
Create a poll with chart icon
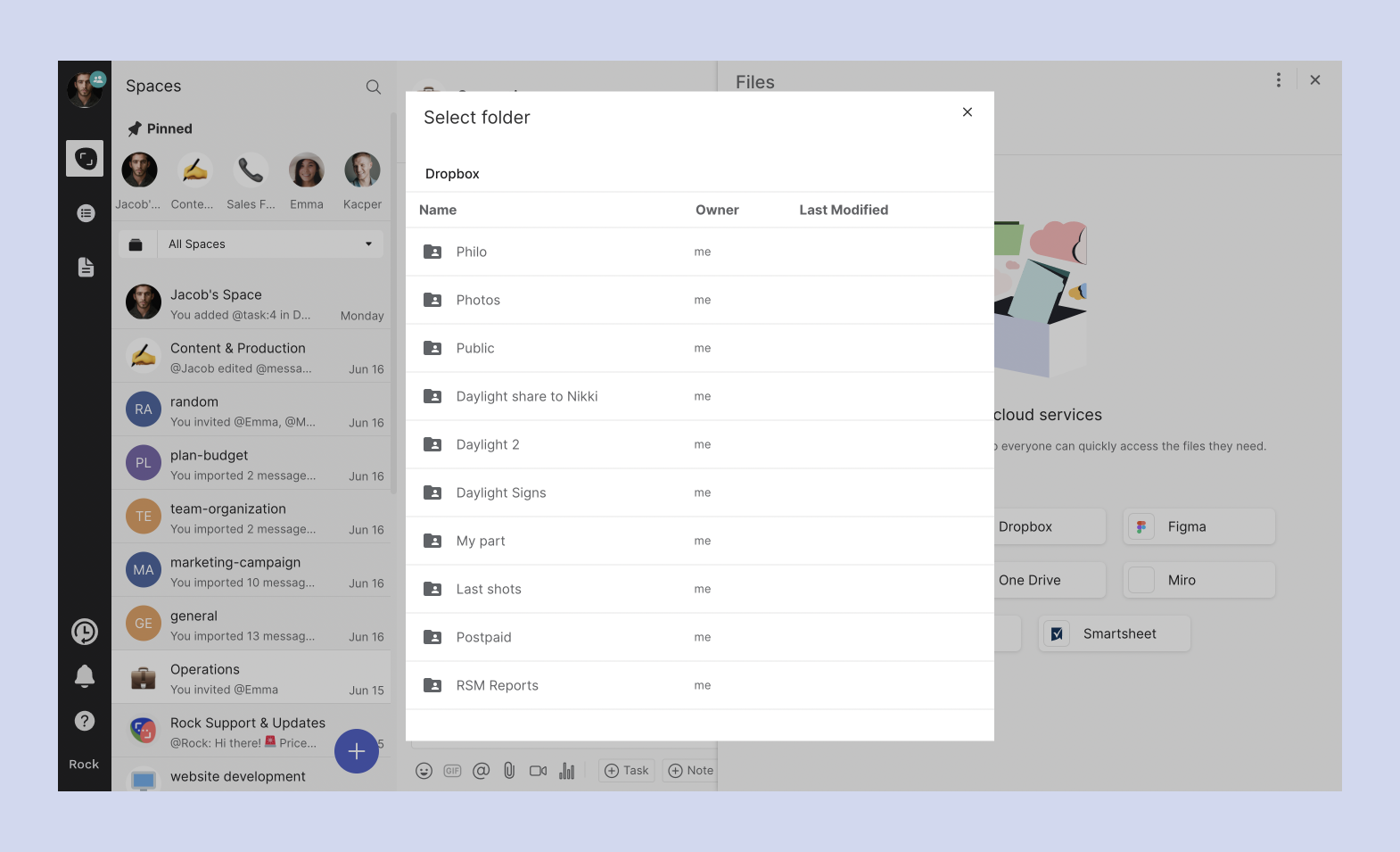coord(567,771)
